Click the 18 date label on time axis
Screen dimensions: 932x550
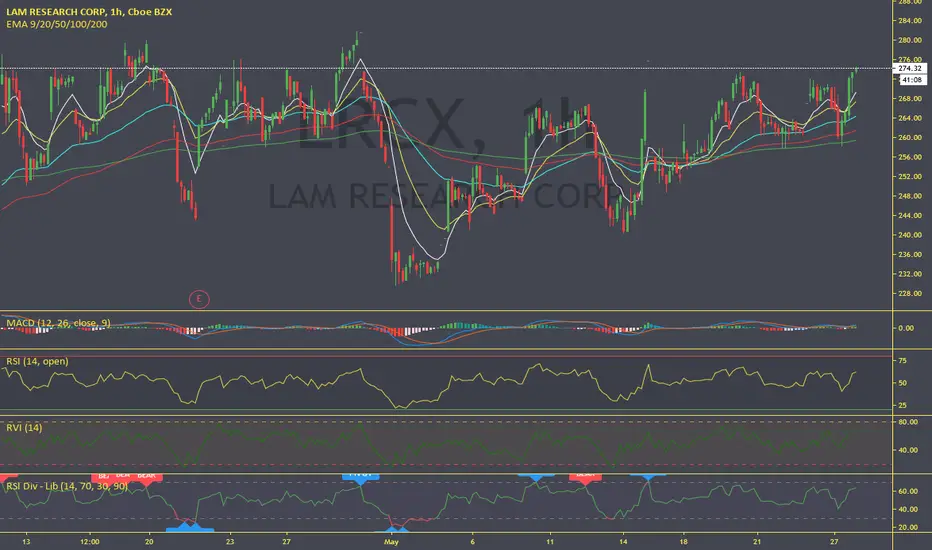684,542
